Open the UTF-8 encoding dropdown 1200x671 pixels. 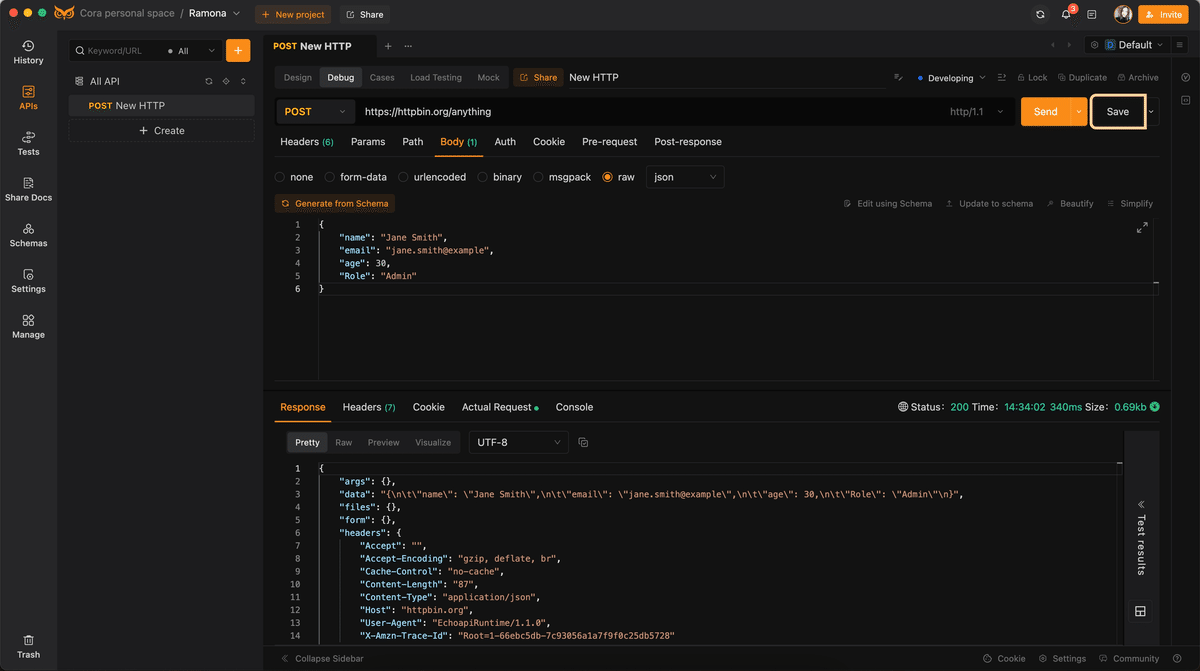coord(518,442)
